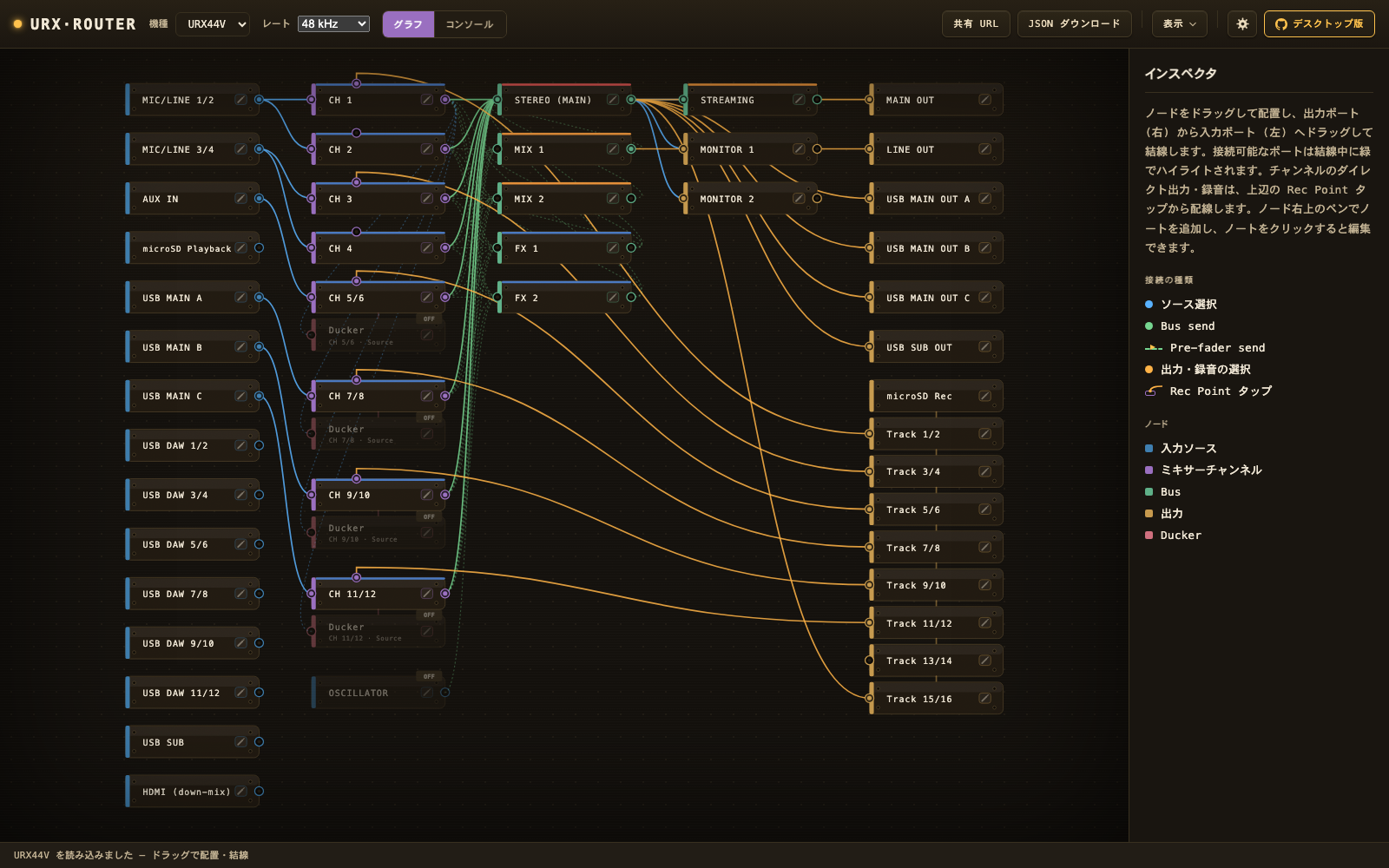Toggle the OFF switch on CH 11/12 Ducker
1389x868 pixels.
(429, 615)
